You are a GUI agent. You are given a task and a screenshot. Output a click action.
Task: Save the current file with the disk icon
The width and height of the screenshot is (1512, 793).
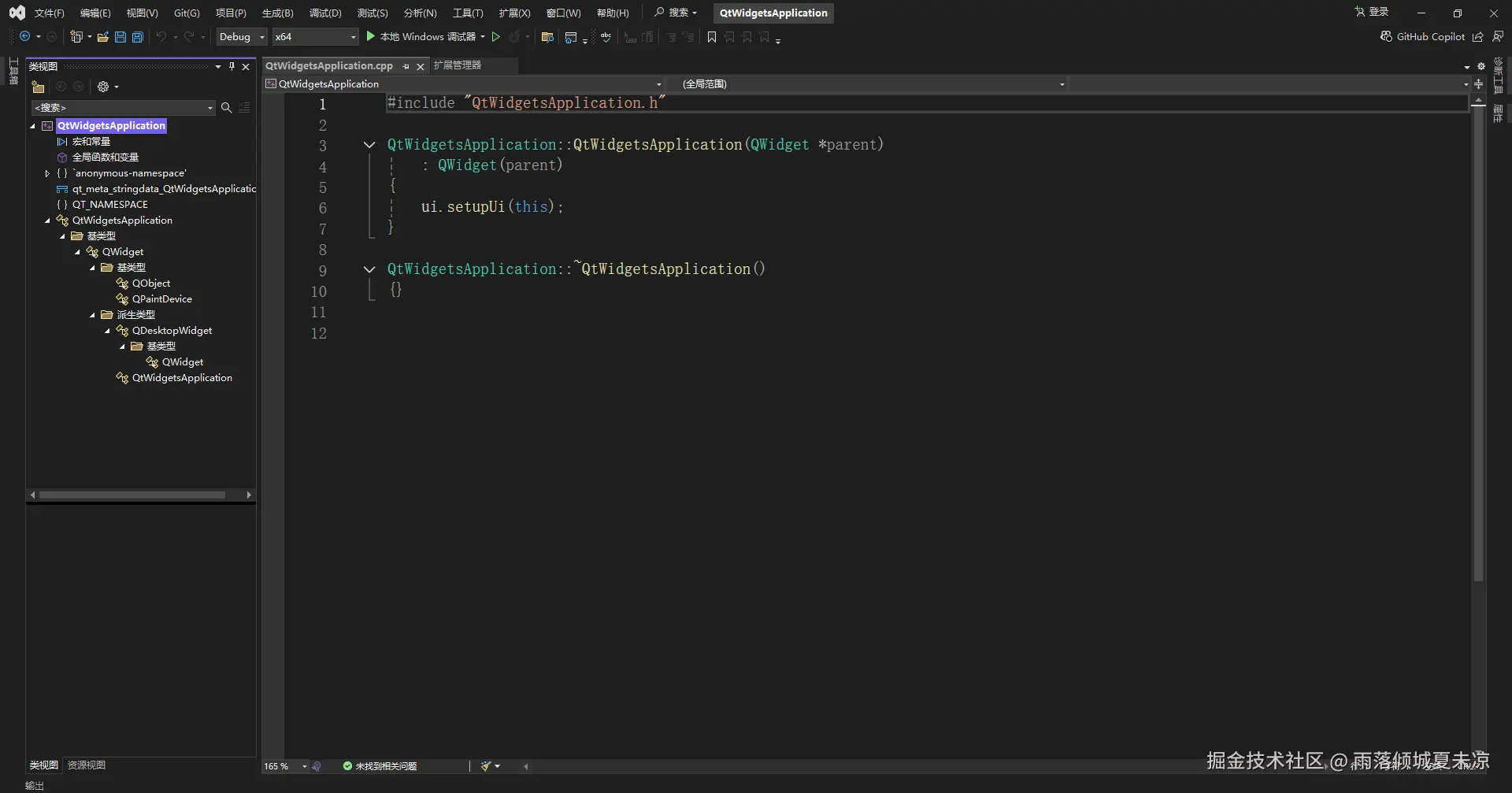tap(120, 37)
